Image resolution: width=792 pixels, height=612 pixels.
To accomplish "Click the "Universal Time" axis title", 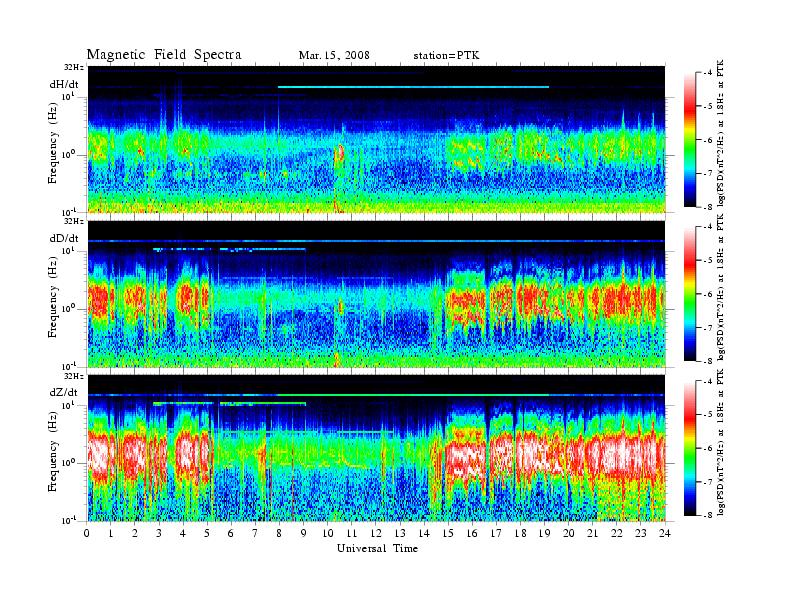I will click(x=377, y=548).
